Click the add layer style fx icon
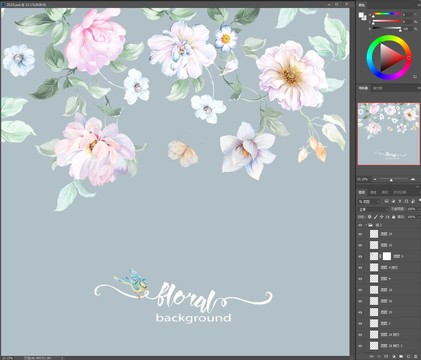The height and width of the screenshot is (360, 421). point(379,356)
